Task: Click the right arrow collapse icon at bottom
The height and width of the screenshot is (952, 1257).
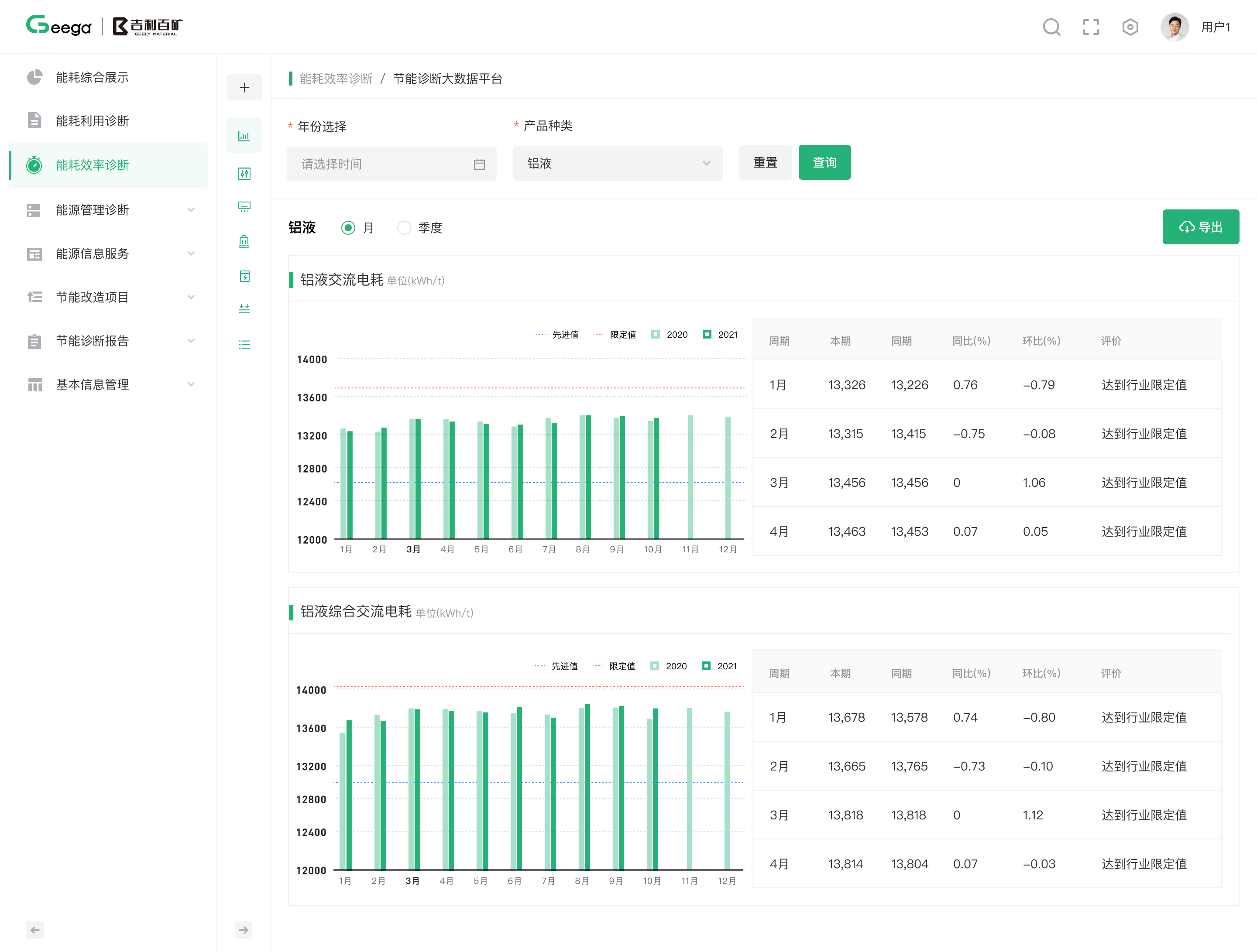Action: pos(243,930)
